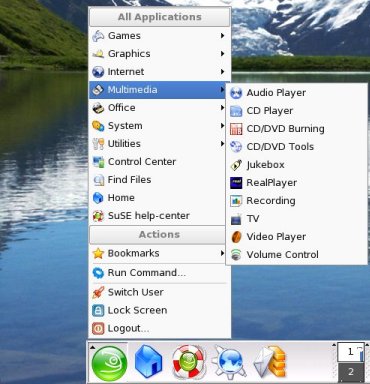
Task: Select Lock Screen label
Action: (x=137, y=310)
